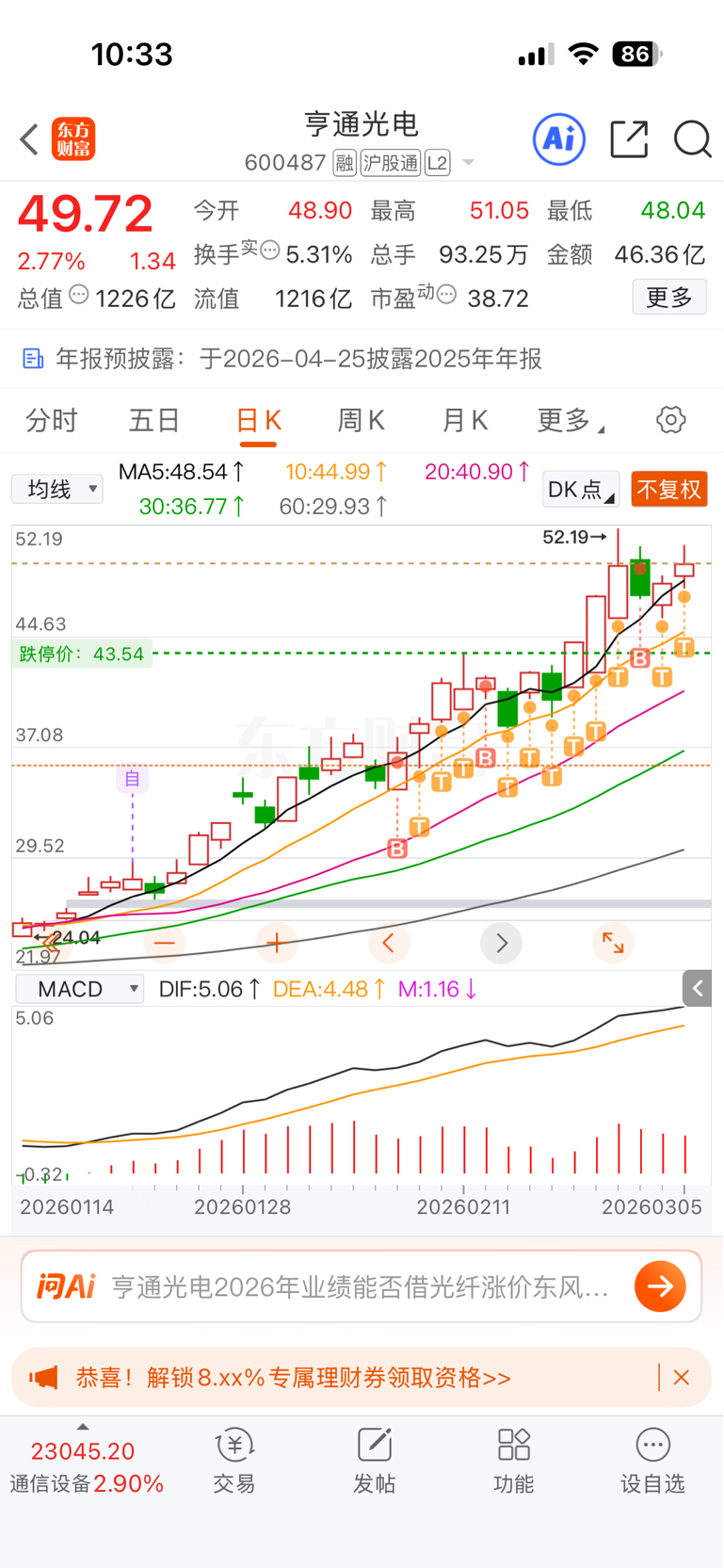
Task: Switch to the 周K tab
Action: 361,420
